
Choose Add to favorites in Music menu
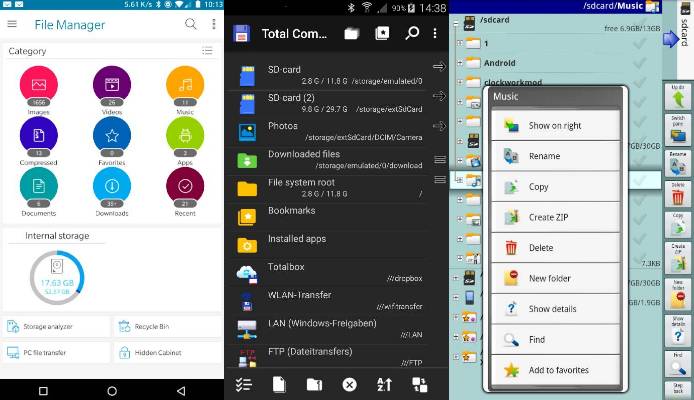click(x=556, y=370)
